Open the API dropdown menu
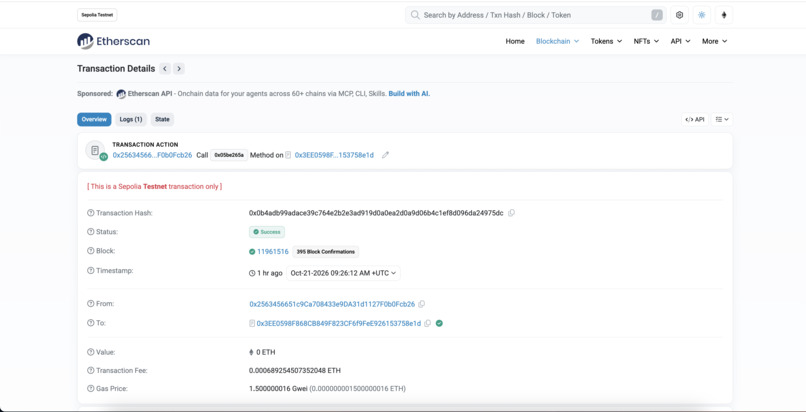The image size is (806, 412). pyautogui.click(x=680, y=41)
